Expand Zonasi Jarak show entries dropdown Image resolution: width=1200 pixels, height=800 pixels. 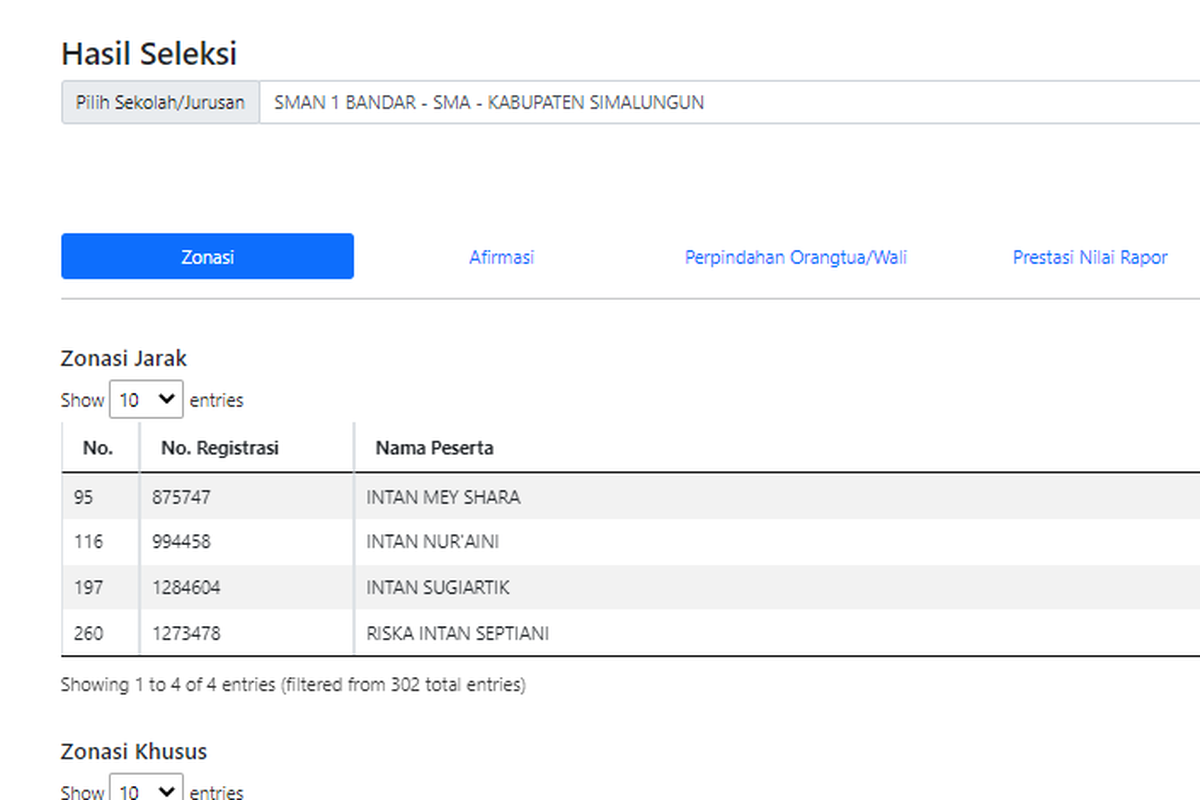146,400
